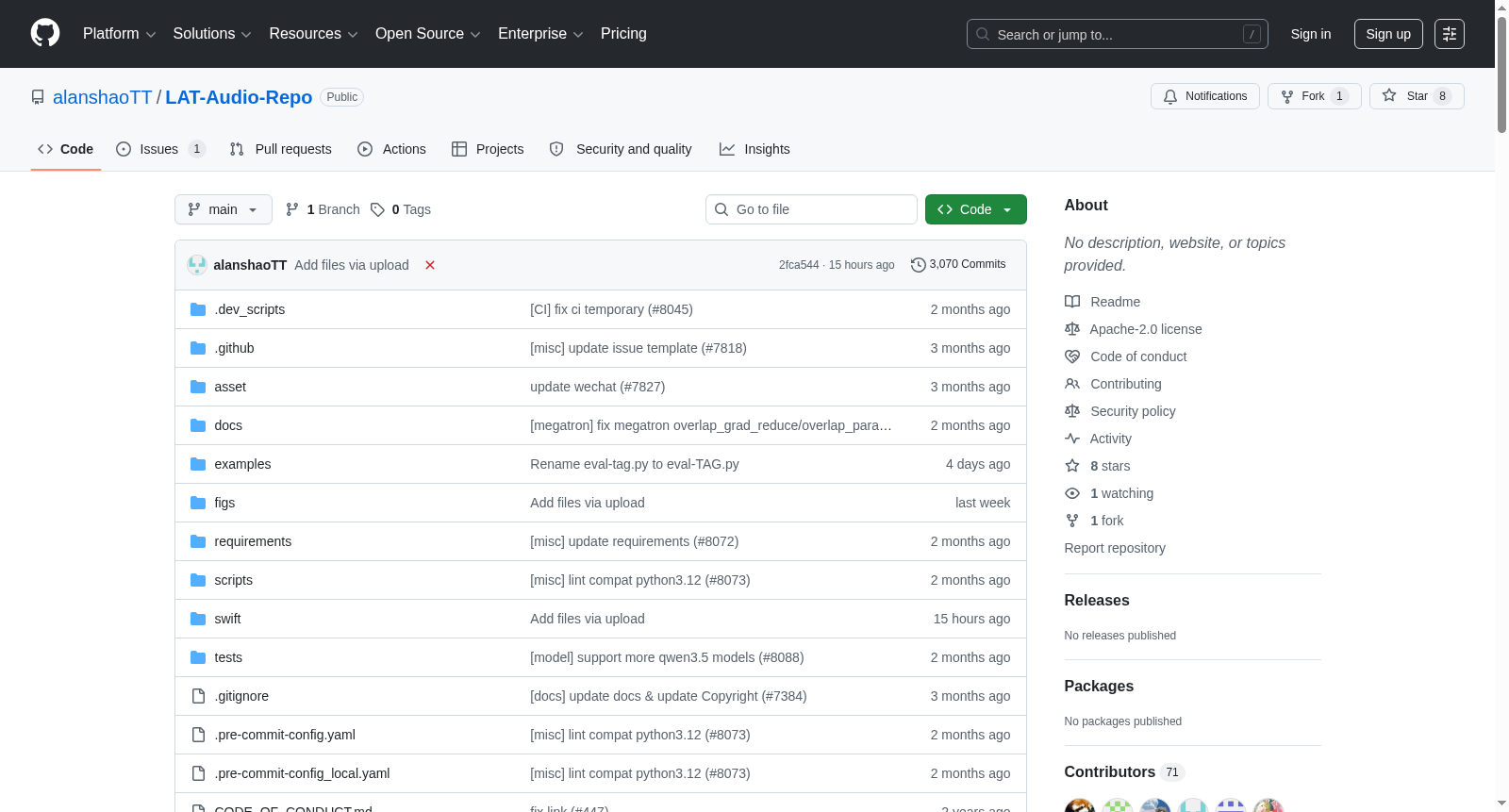Switch to the Security and quality tab
Image resolution: width=1509 pixels, height=812 pixels.
pyautogui.click(x=621, y=149)
